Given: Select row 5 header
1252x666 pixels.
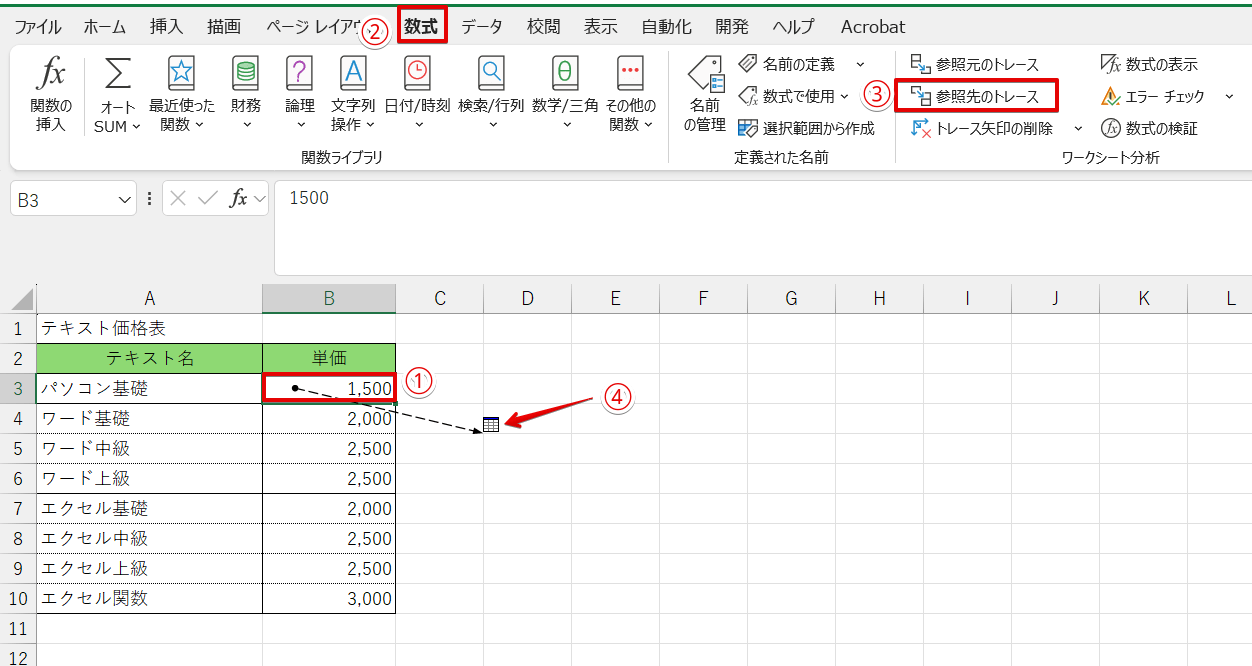Looking at the screenshot, I should [x=18, y=448].
